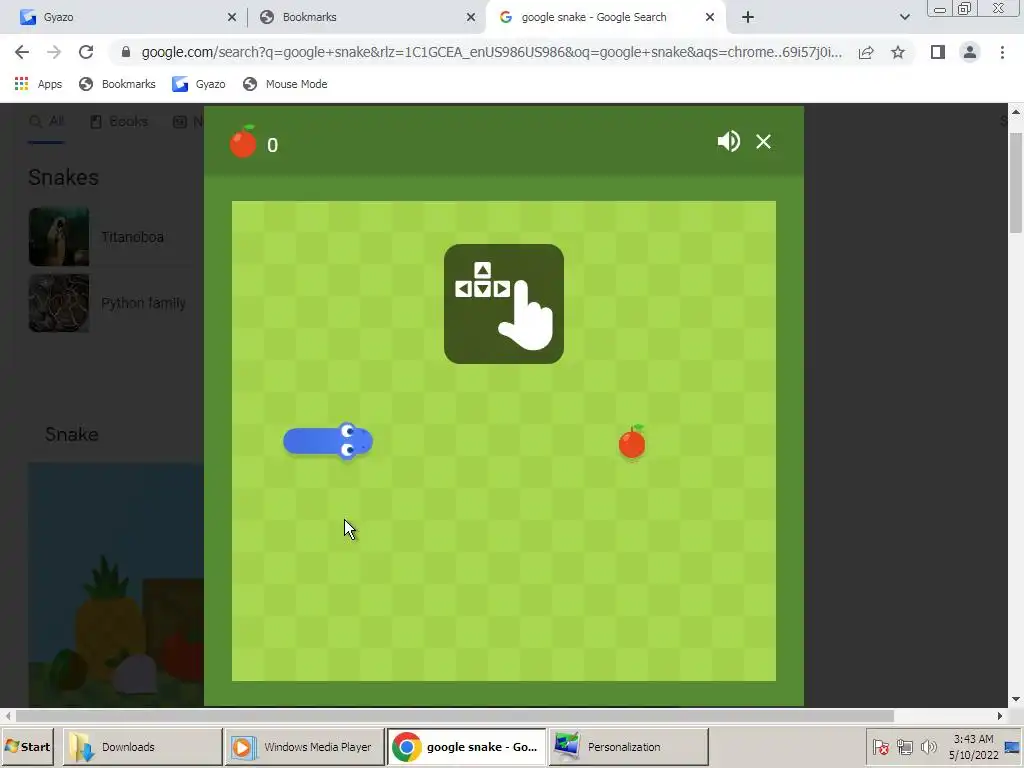Click the score value 0
This screenshot has height=768, width=1024.
[x=272, y=145]
